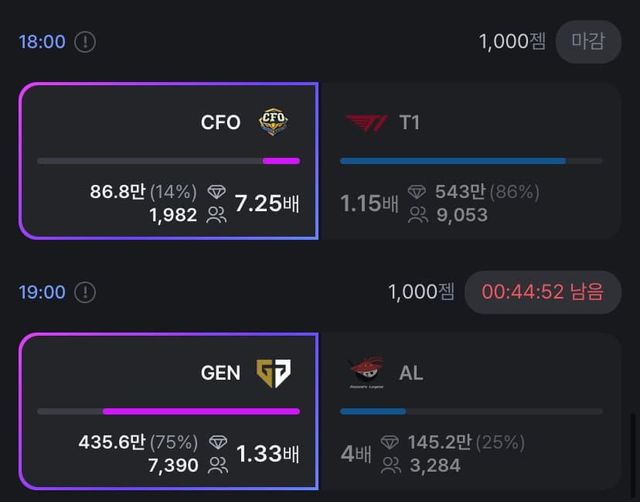This screenshot has height=502, width=640.
Task: Click the 마감 closed button
Action: click(588, 42)
